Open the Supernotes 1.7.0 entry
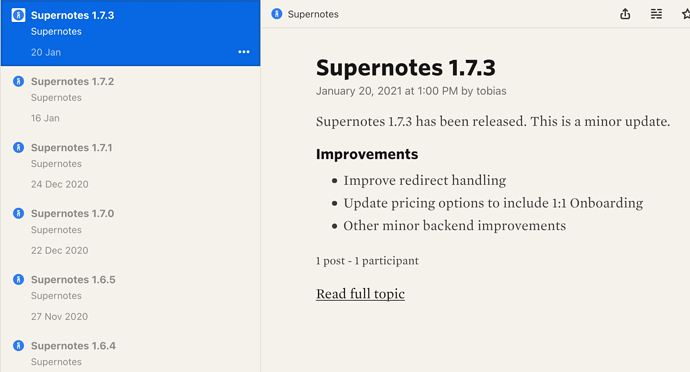Screen dimensions: 690x372 130,231
